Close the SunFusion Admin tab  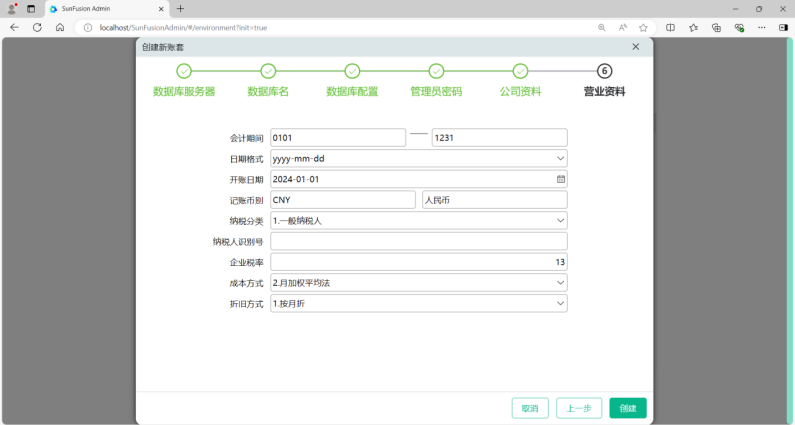(x=161, y=9)
